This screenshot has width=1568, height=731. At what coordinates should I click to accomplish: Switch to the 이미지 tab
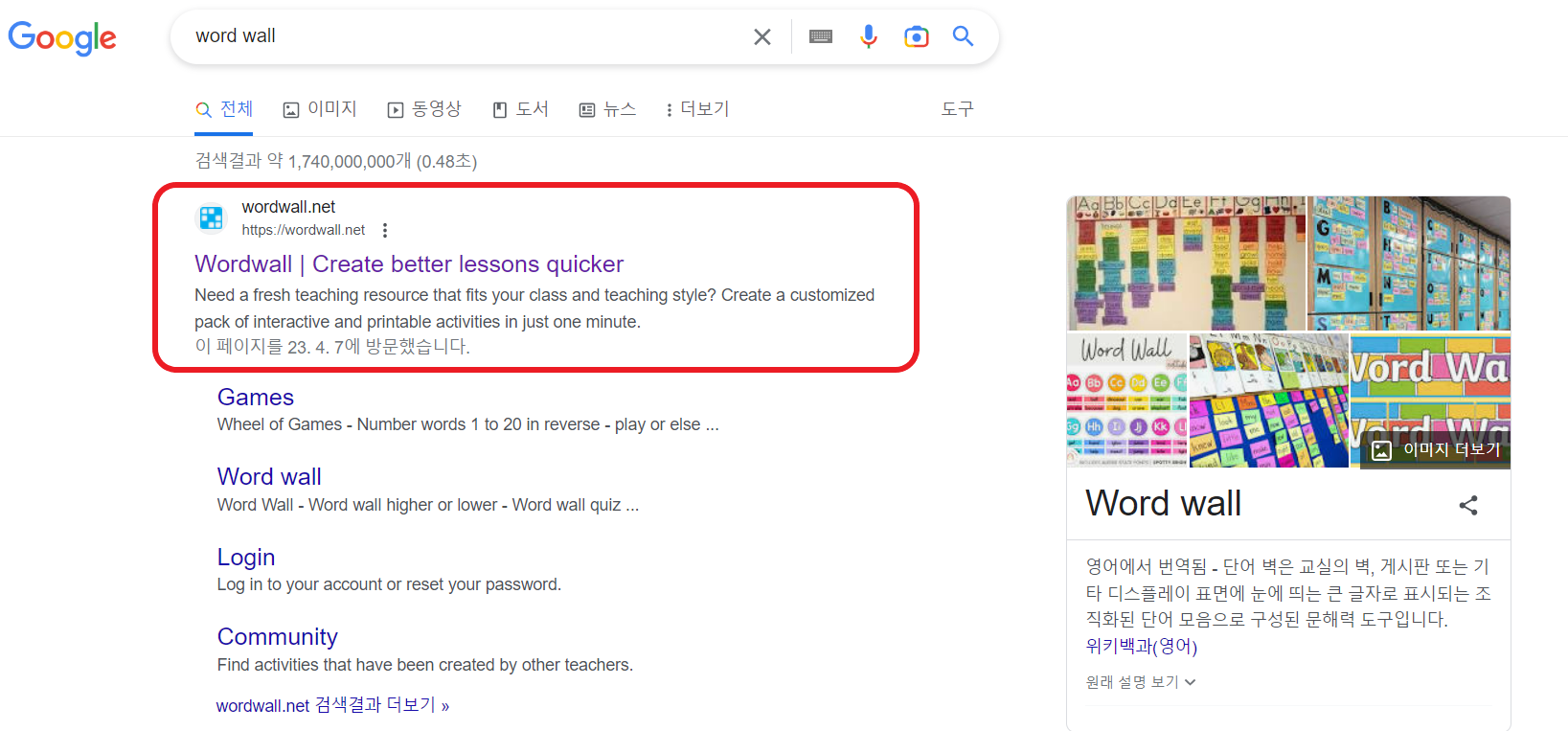pos(320,109)
